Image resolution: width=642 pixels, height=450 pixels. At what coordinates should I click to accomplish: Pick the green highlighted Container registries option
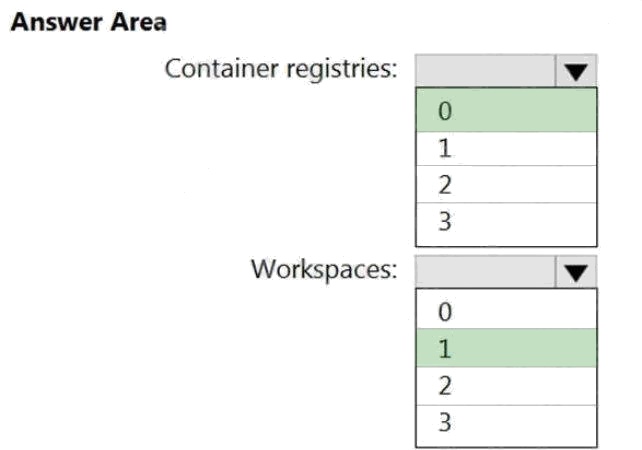506,112
